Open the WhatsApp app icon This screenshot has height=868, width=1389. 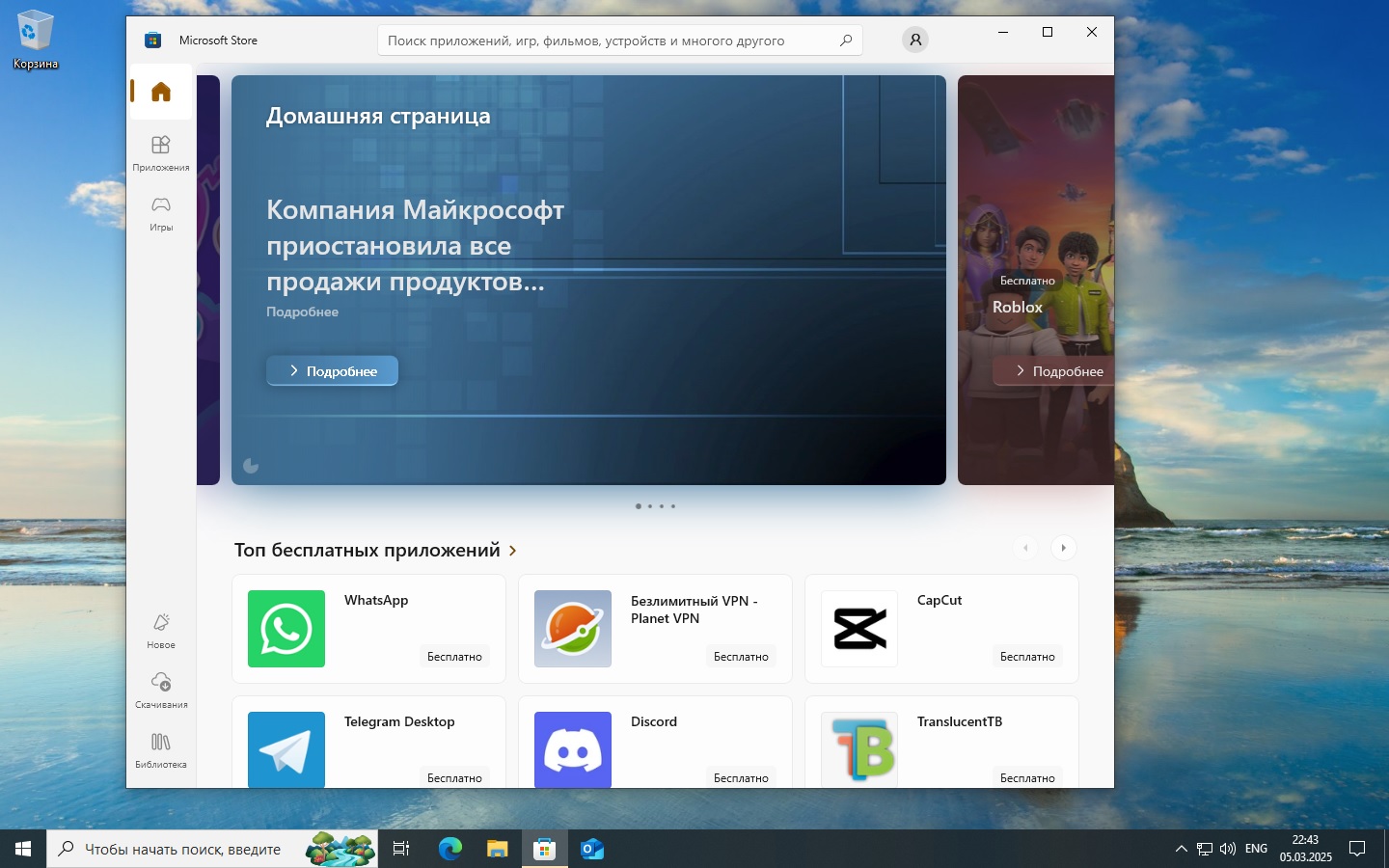tap(286, 629)
